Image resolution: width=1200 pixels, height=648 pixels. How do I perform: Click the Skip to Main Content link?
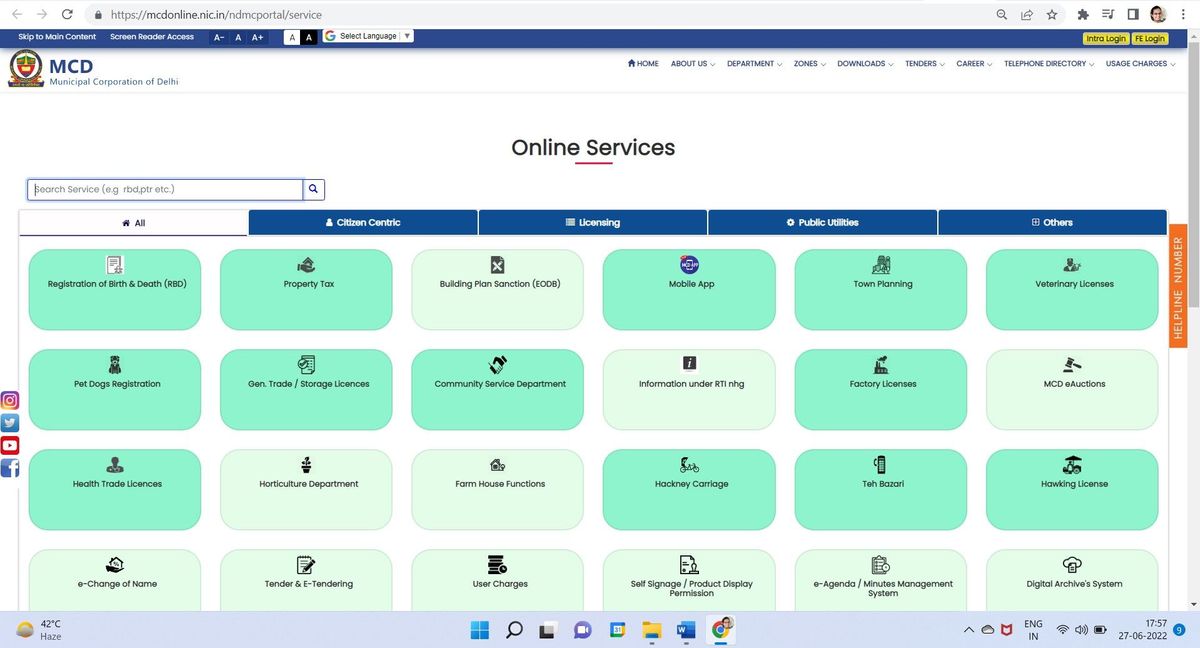57,37
